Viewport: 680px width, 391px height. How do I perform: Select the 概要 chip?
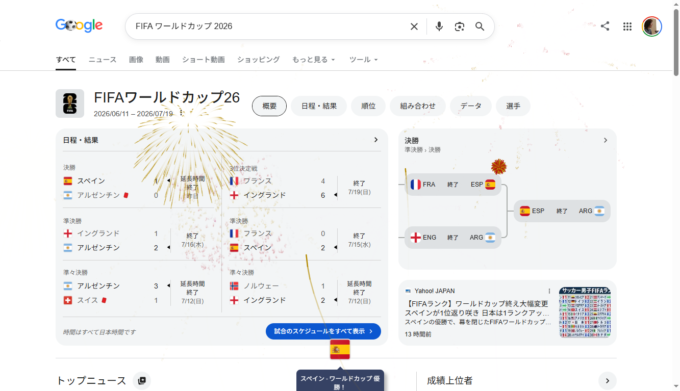(x=269, y=106)
